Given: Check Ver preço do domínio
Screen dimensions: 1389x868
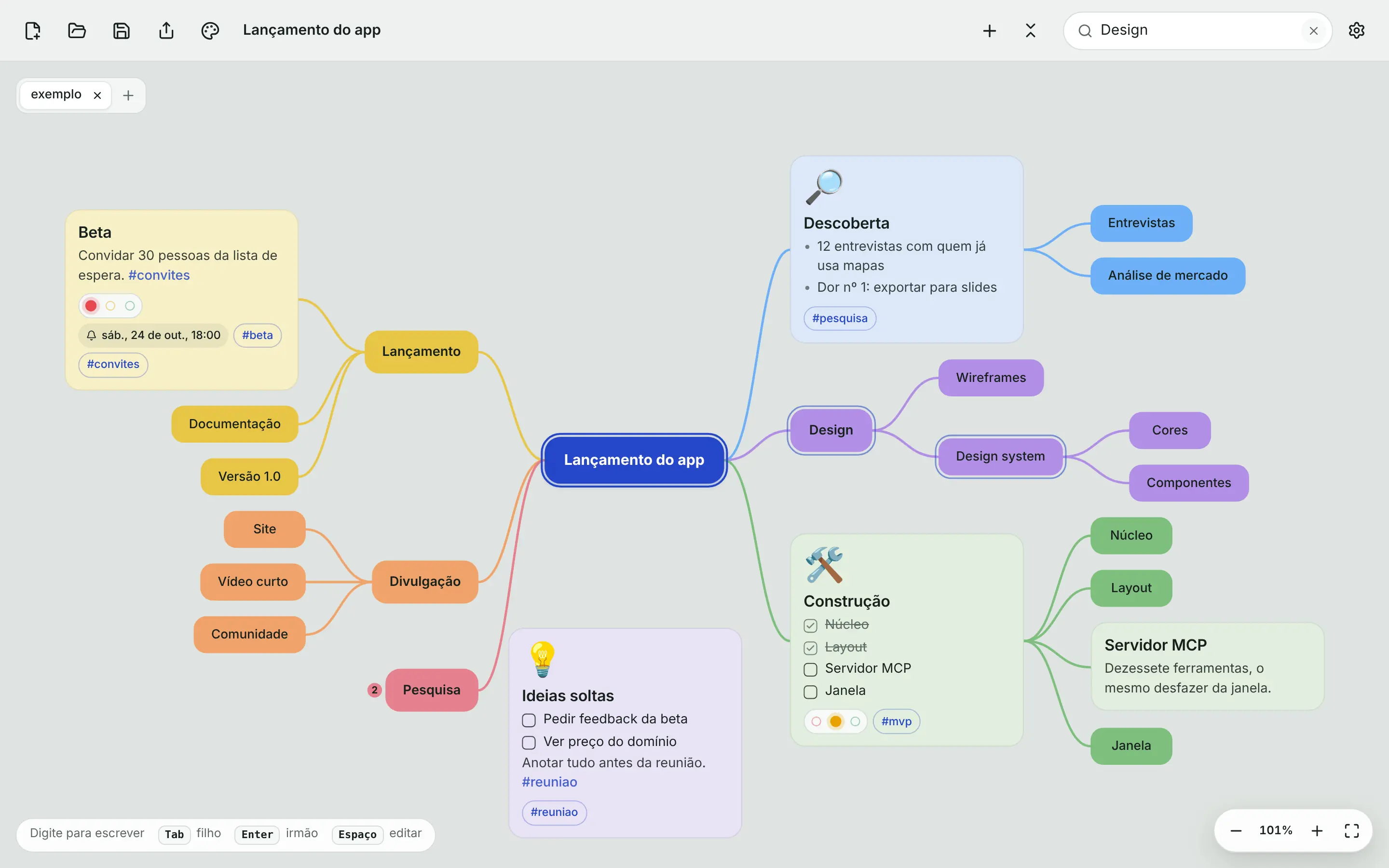Looking at the screenshot, I should [529, 742].
